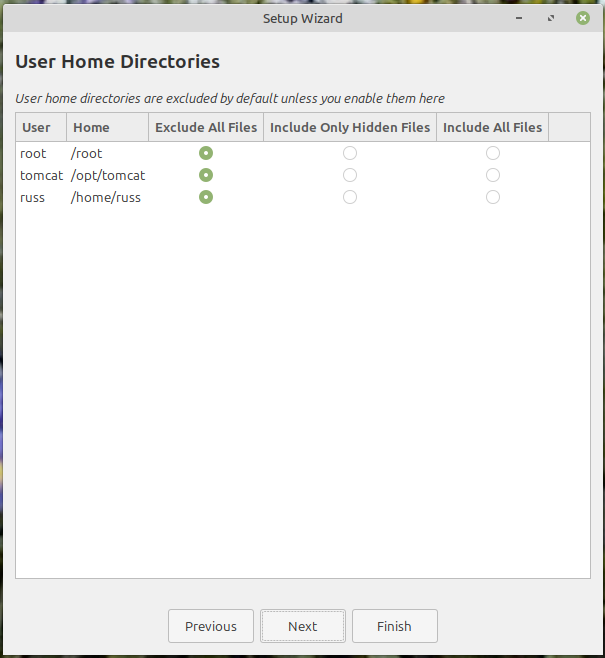Click the Include All Files column header
The height and width of the screenshot is (658, 605).
(x=493, y=127)
